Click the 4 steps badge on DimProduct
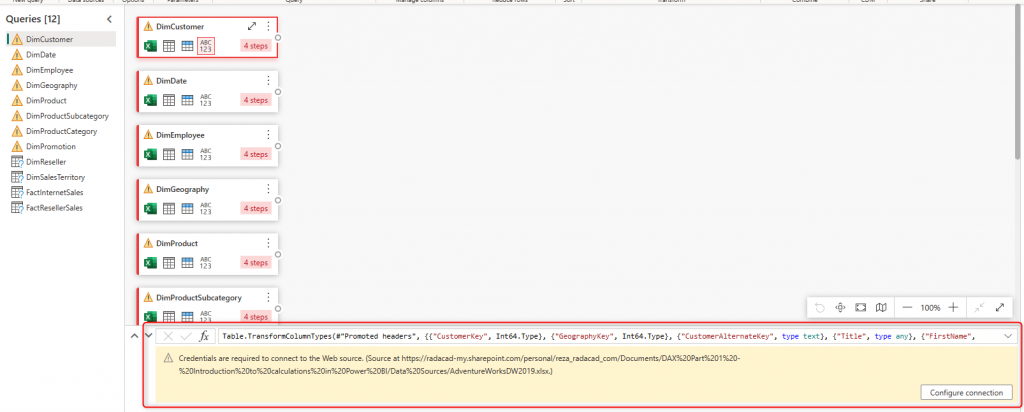1024x412 pixels. [255, 263]
